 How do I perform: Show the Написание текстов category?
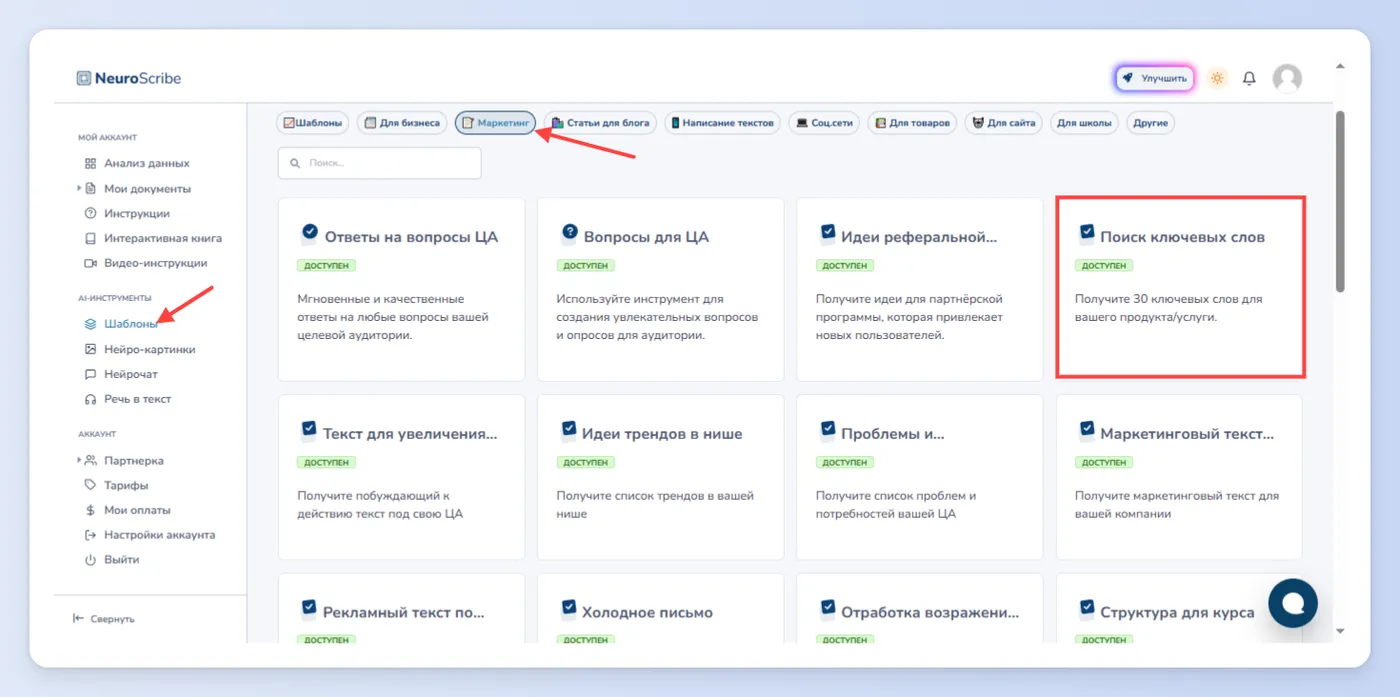pyautogui.click(x=722, y=123)
